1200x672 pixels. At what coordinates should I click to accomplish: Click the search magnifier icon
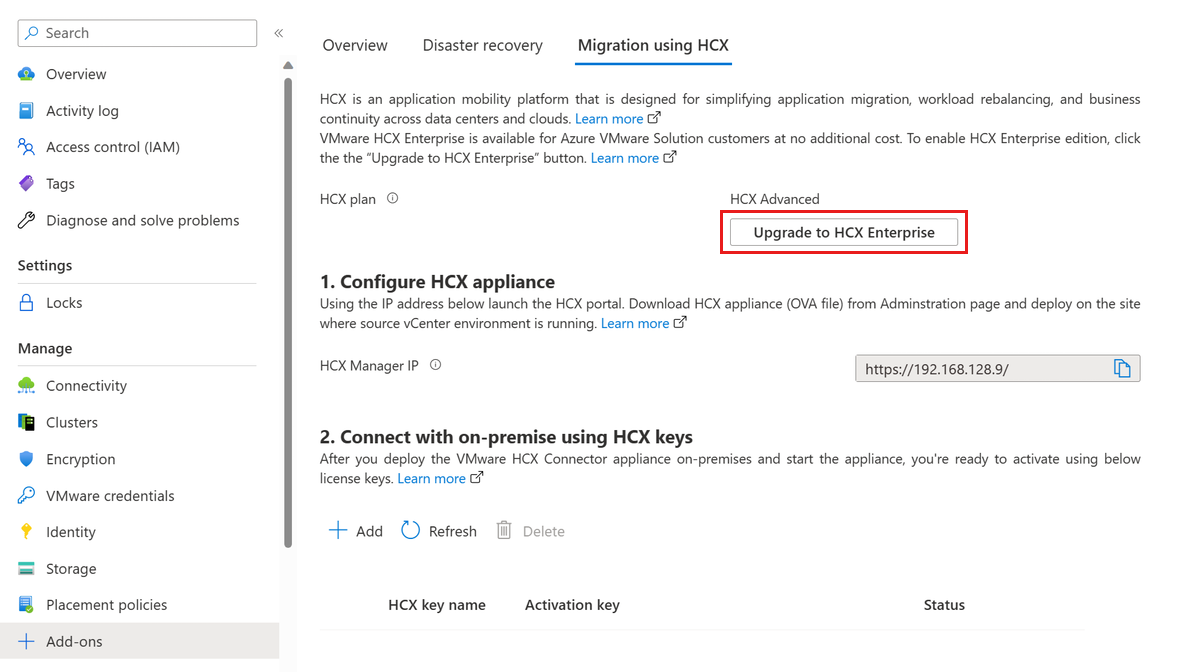point(33,33)
